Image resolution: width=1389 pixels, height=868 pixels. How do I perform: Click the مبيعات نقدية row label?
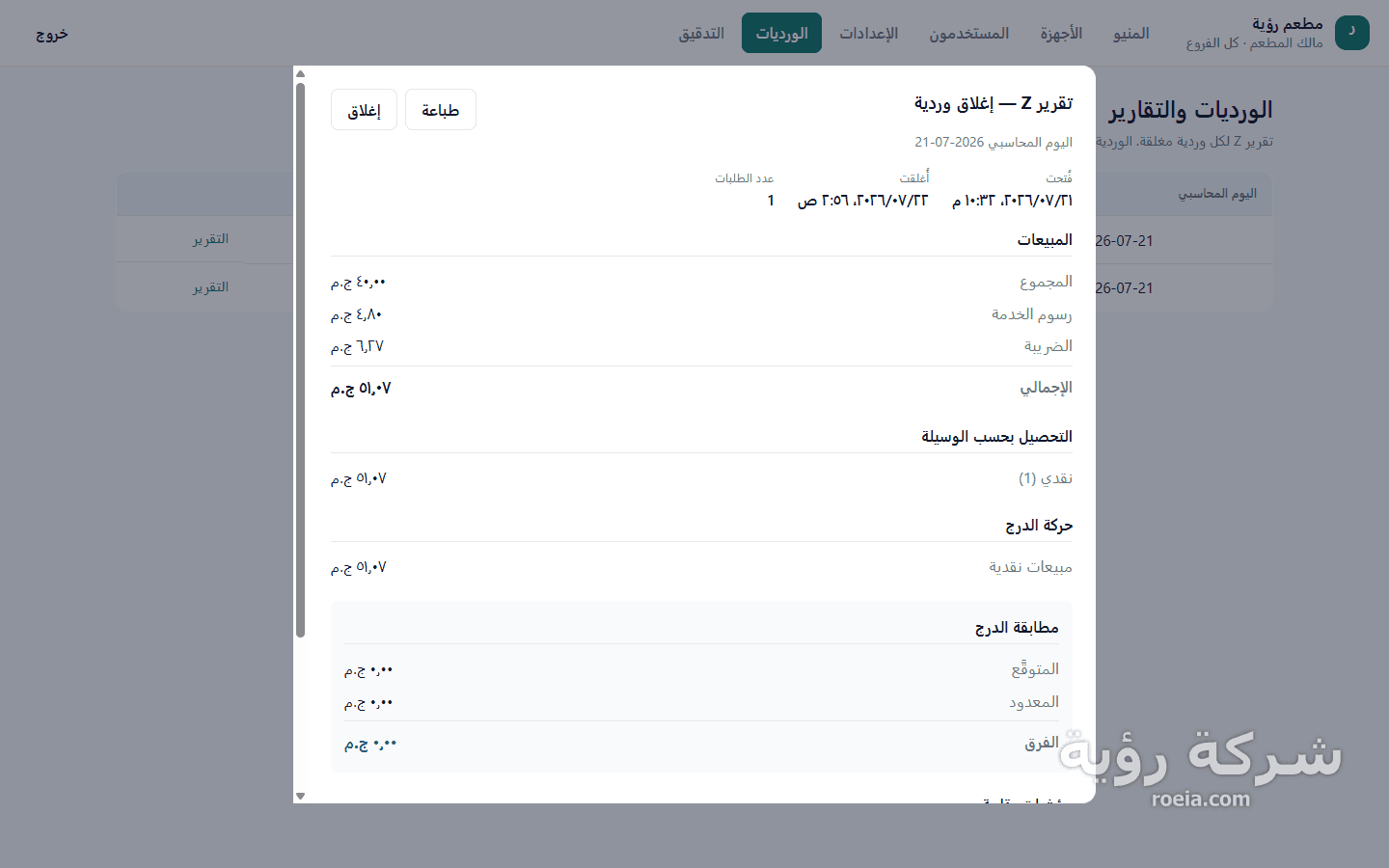point(1030,567)
